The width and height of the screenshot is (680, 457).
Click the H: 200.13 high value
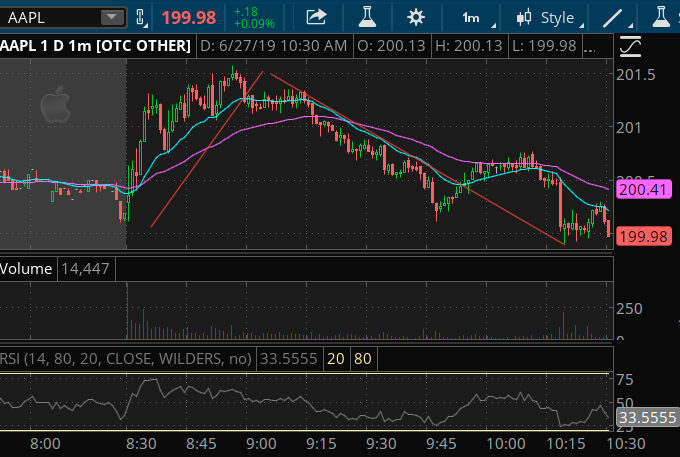[x=468, y=46]
